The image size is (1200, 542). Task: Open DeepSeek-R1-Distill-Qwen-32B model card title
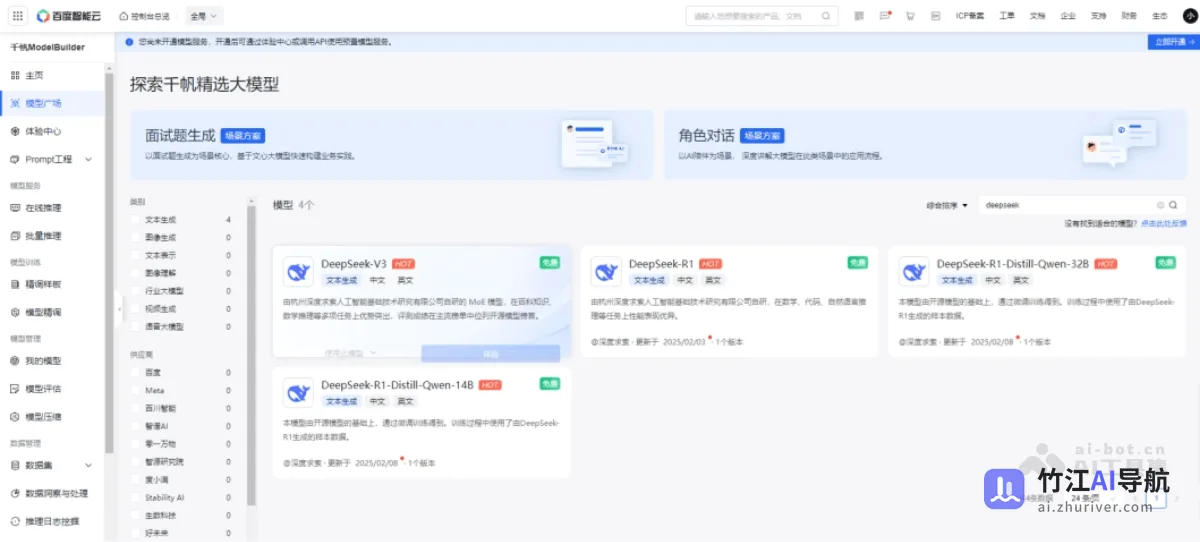pos(1013,264)
